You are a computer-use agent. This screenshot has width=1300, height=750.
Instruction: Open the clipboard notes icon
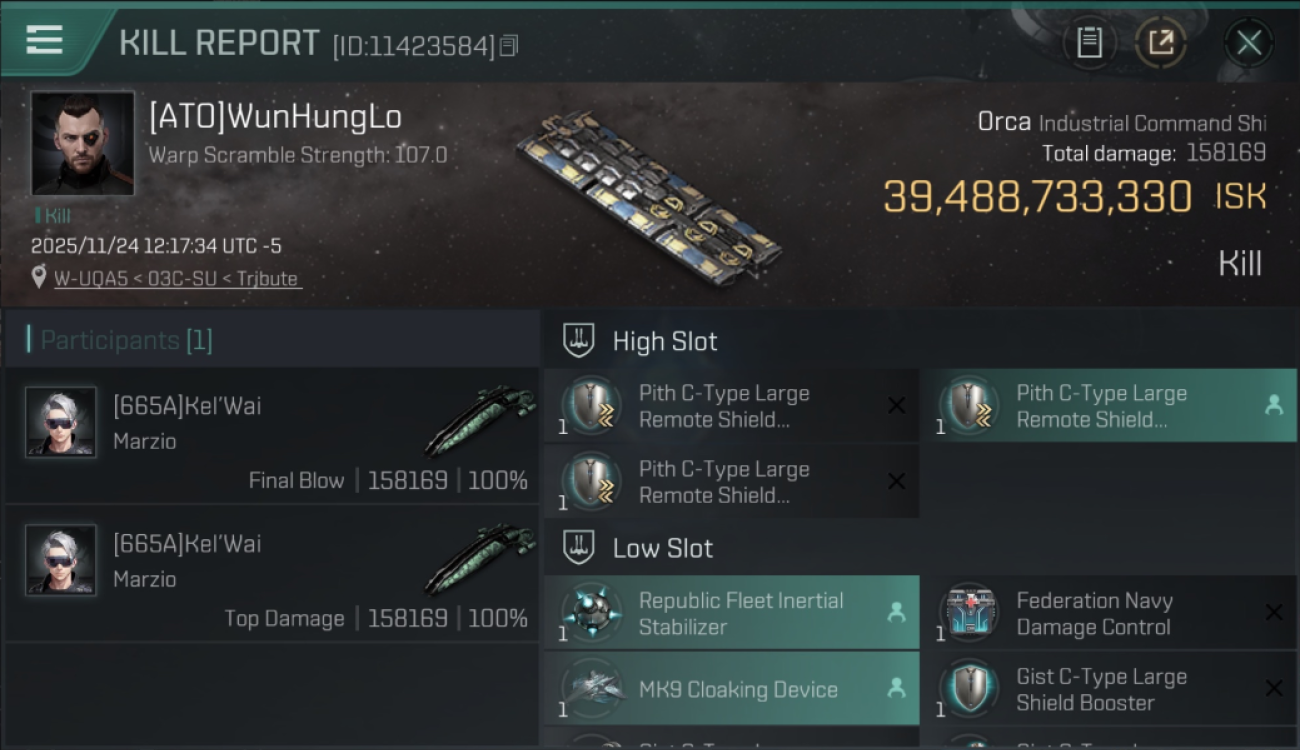(1089, 43)
